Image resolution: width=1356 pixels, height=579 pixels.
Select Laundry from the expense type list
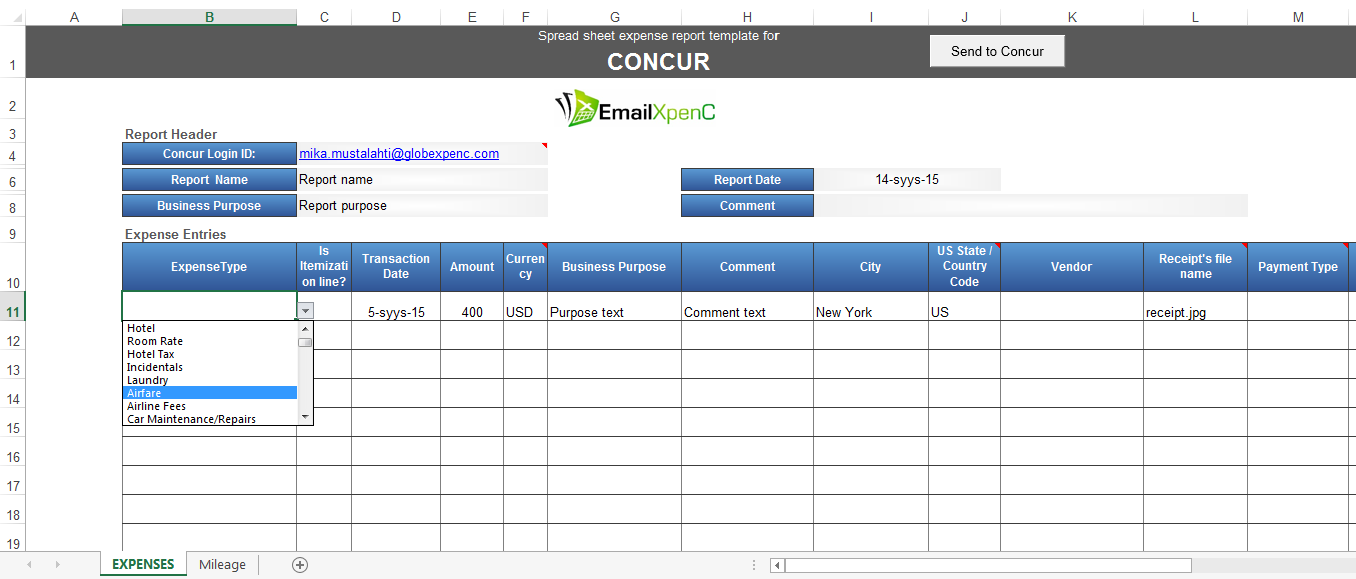210,380
